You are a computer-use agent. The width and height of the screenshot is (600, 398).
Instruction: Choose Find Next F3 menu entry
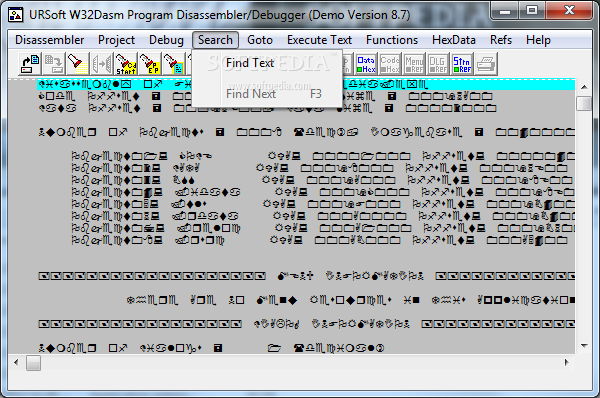(267, 94)
